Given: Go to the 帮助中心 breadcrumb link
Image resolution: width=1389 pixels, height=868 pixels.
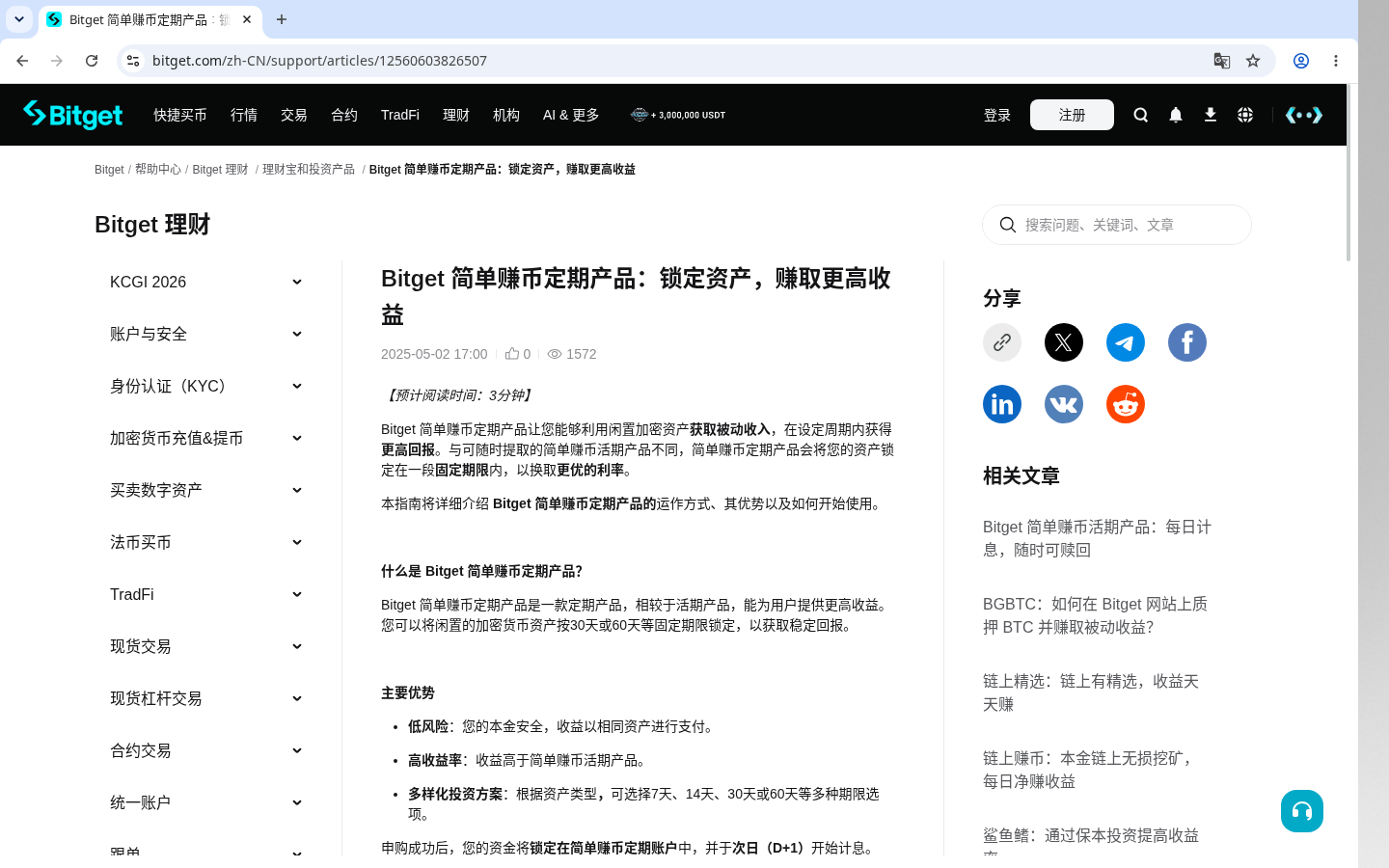Looking at the screenshot, I should [158, 169].
